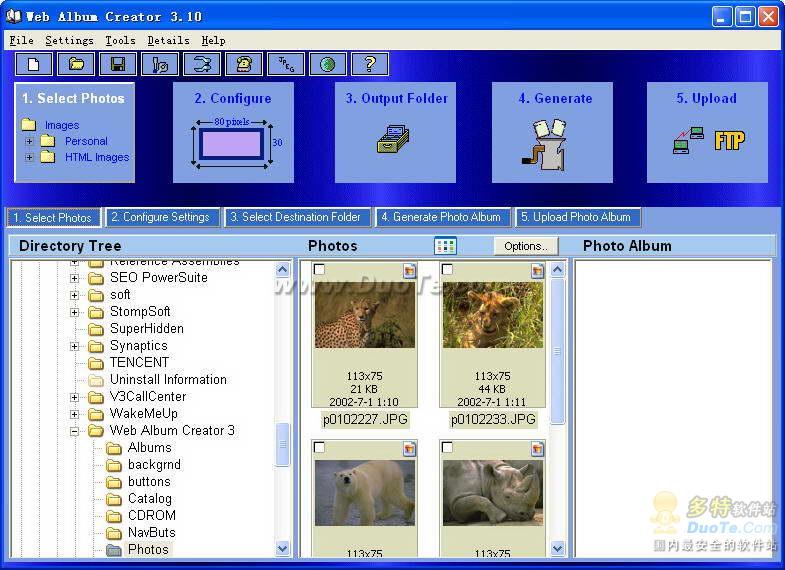Expand the Personal folder in Select Photos panel

click(29, 141)
